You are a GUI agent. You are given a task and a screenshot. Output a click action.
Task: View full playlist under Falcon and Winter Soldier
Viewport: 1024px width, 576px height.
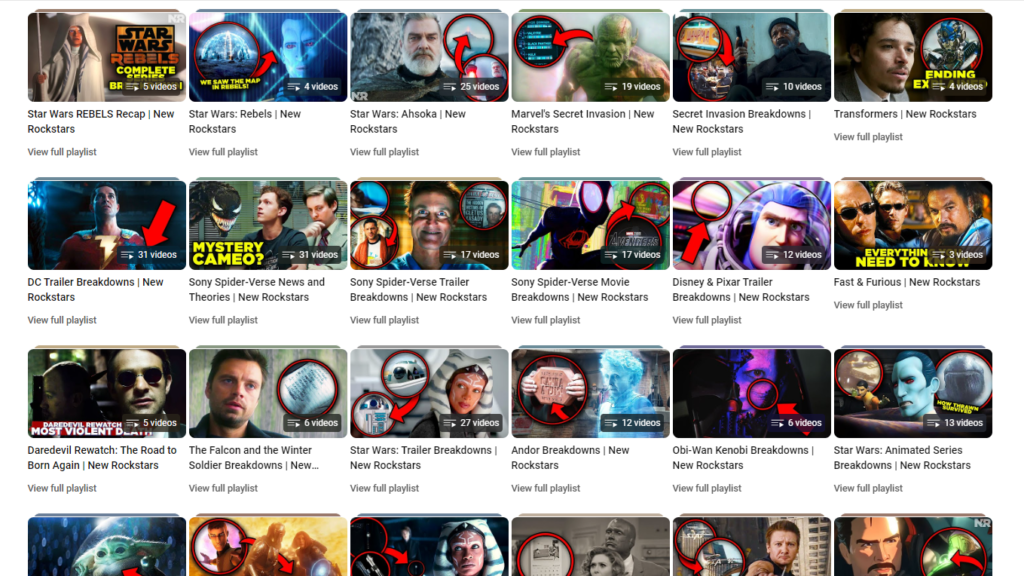[223, 488]
